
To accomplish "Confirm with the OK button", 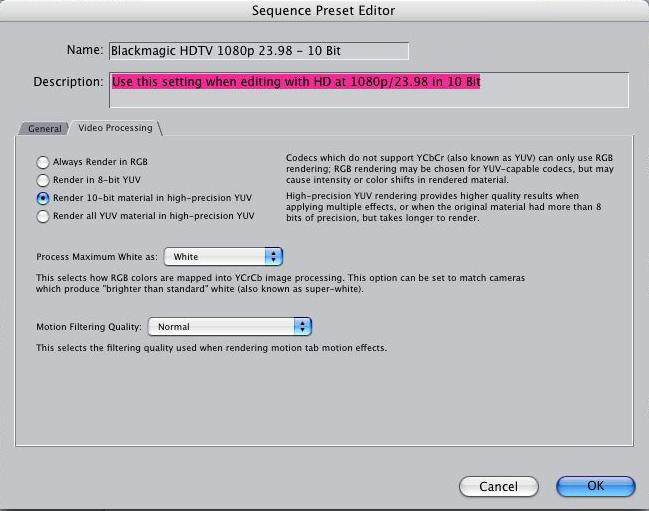I will click(596, 486).
